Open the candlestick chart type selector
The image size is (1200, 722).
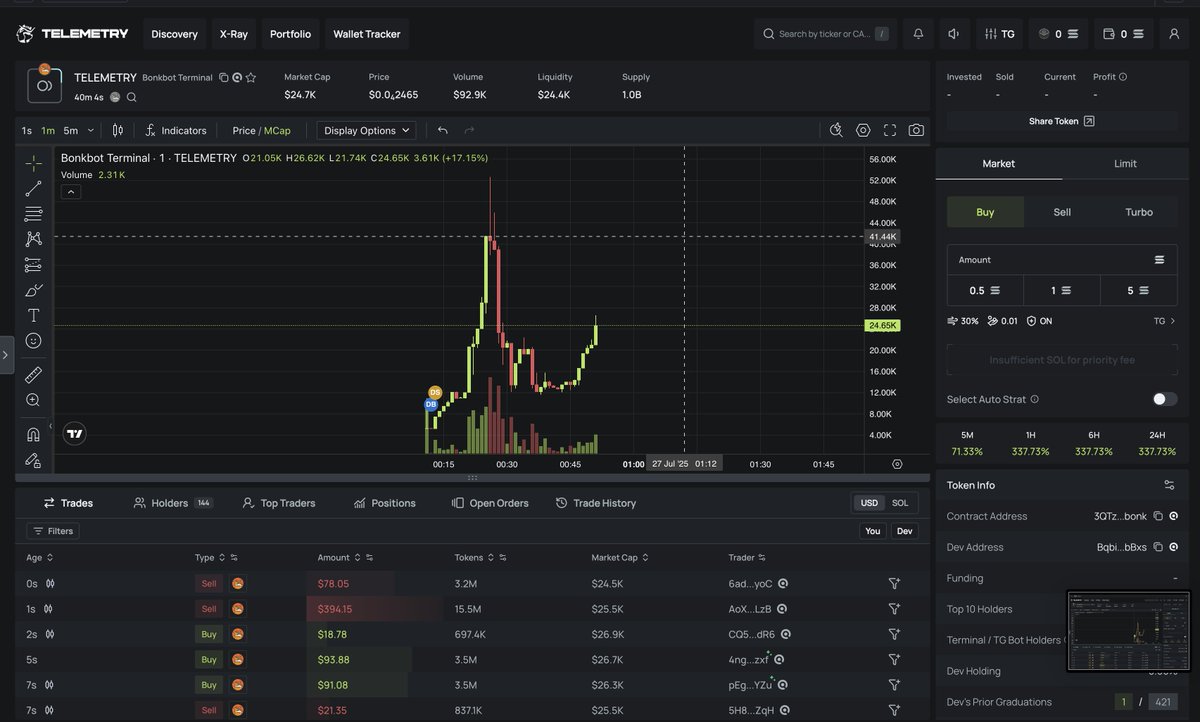[x=117, y=130]
